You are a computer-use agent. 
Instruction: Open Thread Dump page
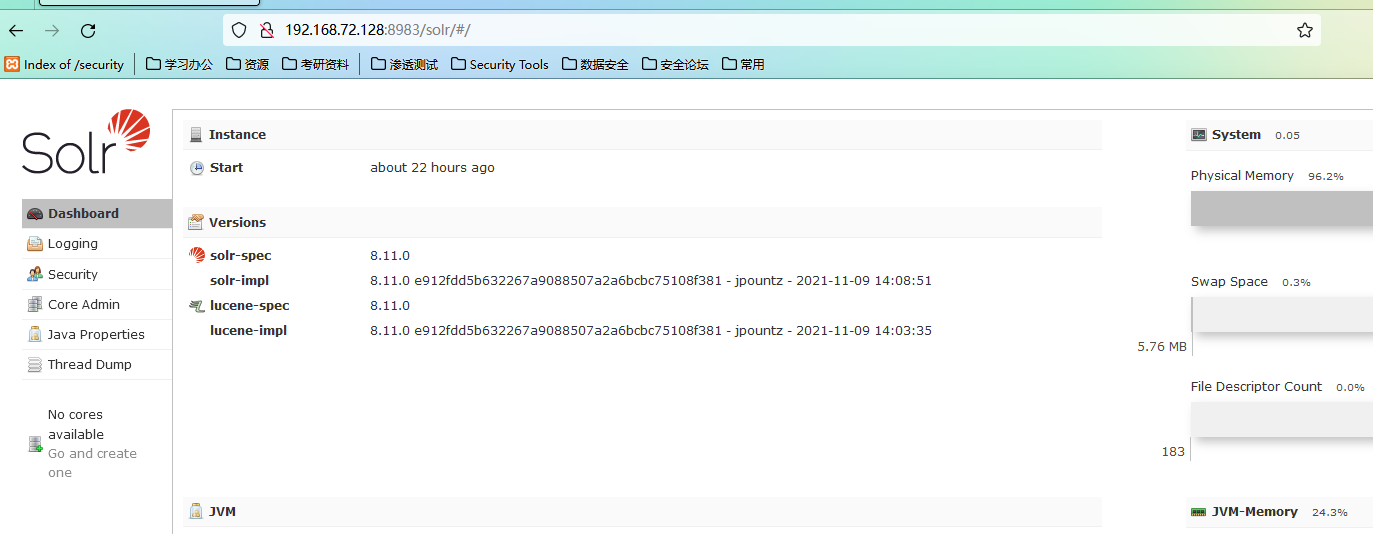(x=97, y=364)
